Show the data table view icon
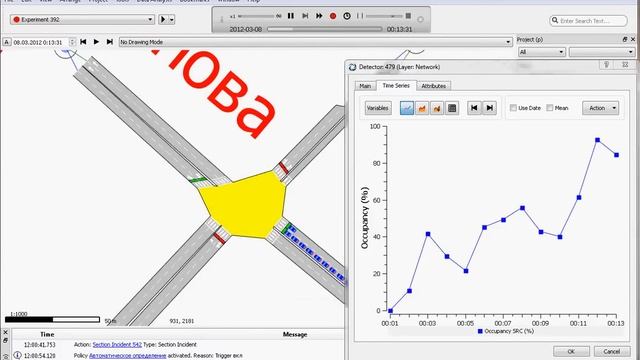Screen dimensions: 640x360 (452, 108)
